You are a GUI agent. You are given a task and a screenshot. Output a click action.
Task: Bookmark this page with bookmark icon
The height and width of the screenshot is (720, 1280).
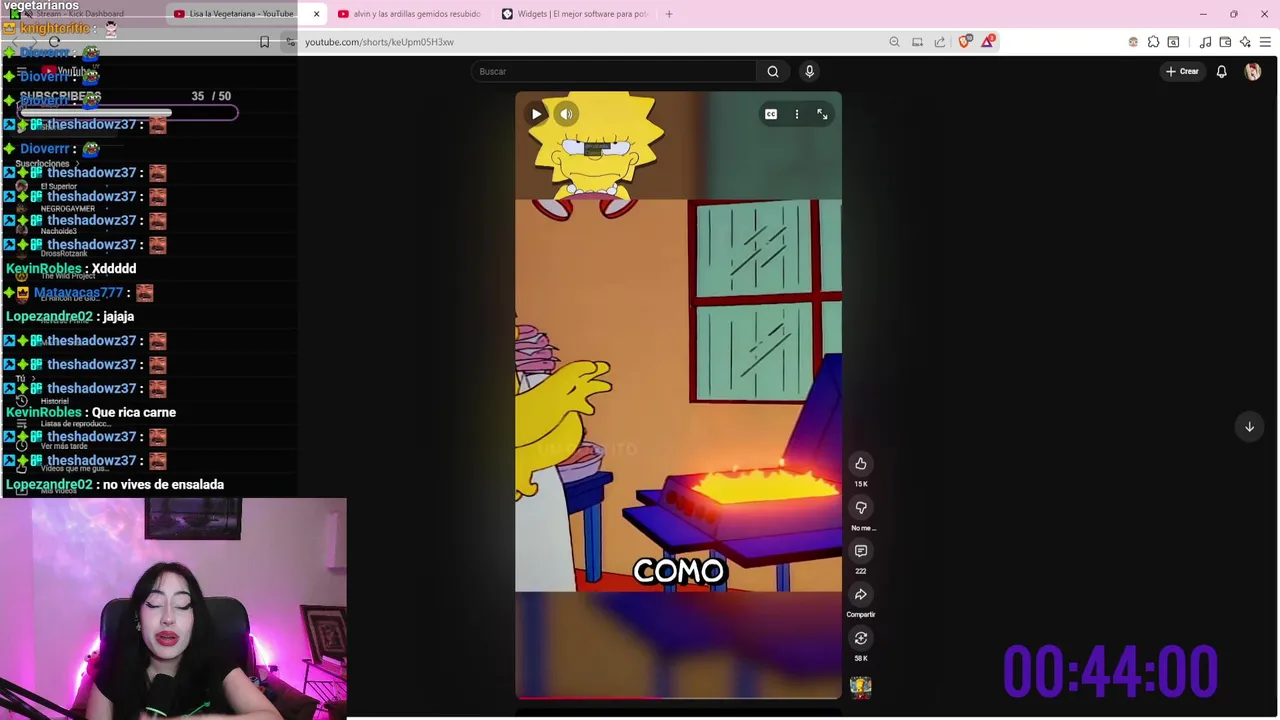tap(264, 42)
